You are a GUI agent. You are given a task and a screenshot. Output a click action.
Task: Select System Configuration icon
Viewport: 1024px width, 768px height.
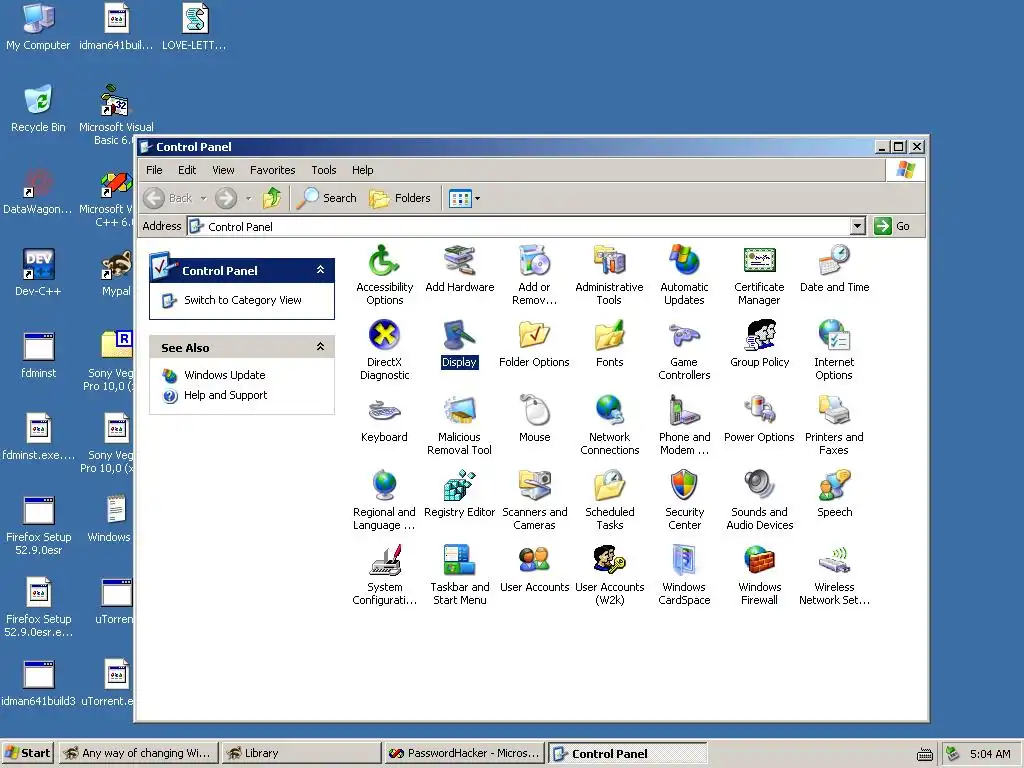click(384, 560)
